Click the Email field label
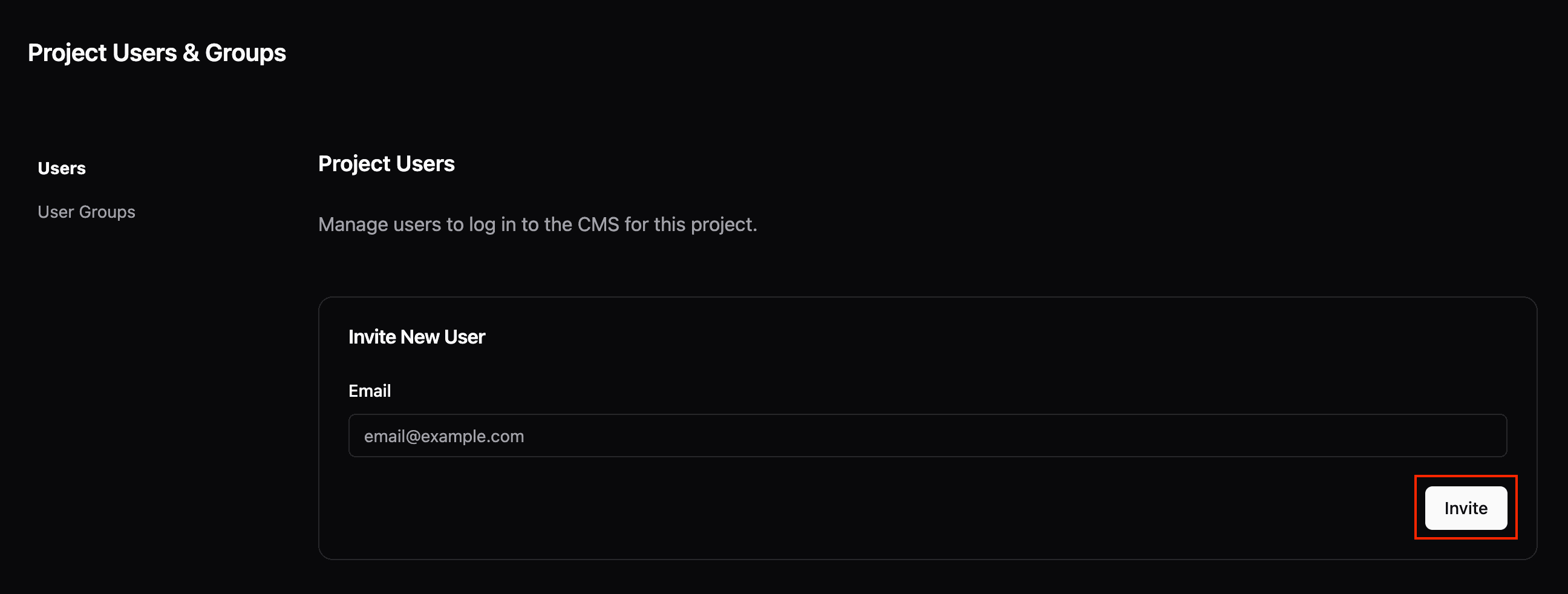1568x594 pixels. [x=370, y=391]
